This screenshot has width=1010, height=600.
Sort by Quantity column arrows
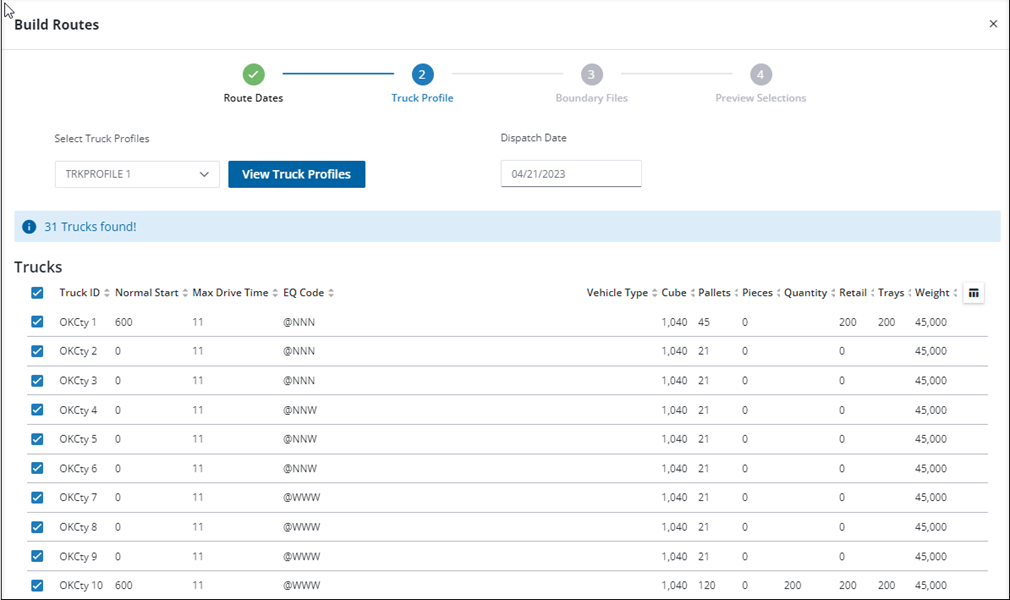(833, 293)
